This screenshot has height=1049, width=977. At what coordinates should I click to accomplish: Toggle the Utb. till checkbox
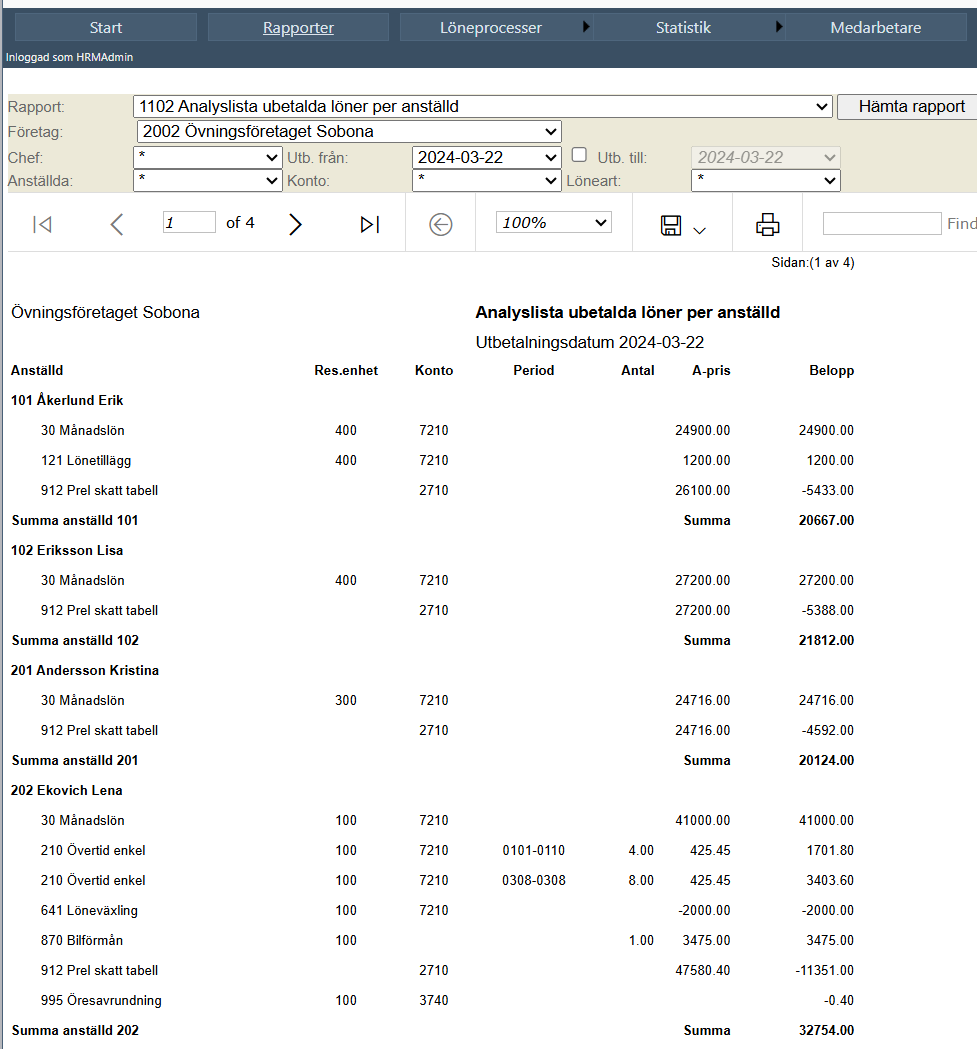click(x=580, y=155)
